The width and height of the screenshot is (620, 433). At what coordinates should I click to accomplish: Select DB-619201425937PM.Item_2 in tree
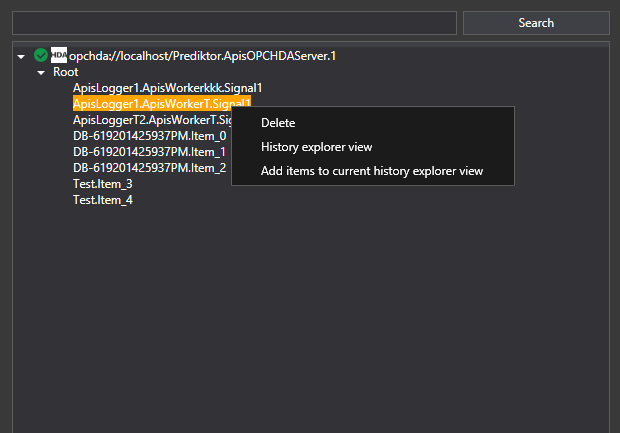[149, 168]
